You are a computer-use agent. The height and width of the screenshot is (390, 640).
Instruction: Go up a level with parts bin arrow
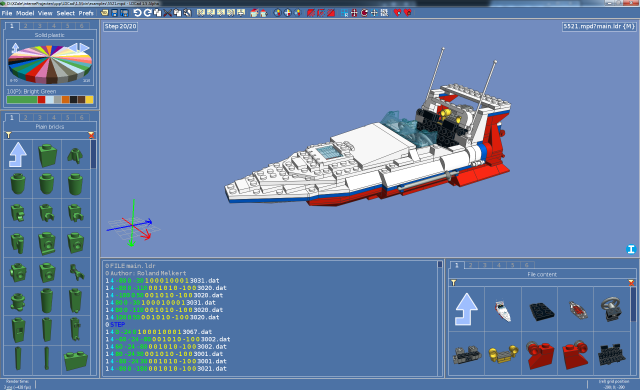pos(18,155)
